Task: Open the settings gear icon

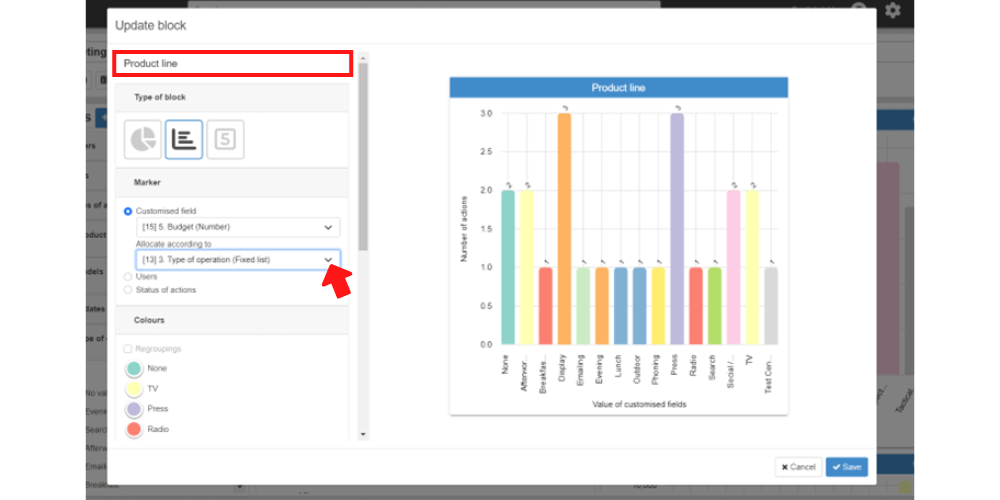Action: [893, 10]
